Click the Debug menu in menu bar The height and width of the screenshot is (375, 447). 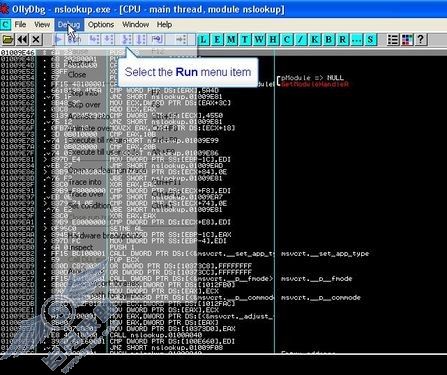69,25
